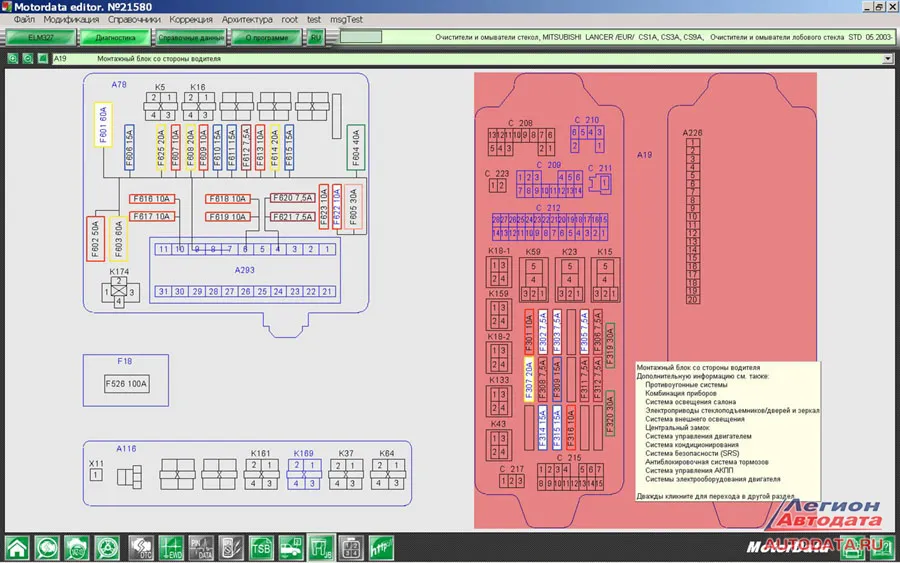Open the Файл menu
The image size is (900, 563).
point(24,20)
